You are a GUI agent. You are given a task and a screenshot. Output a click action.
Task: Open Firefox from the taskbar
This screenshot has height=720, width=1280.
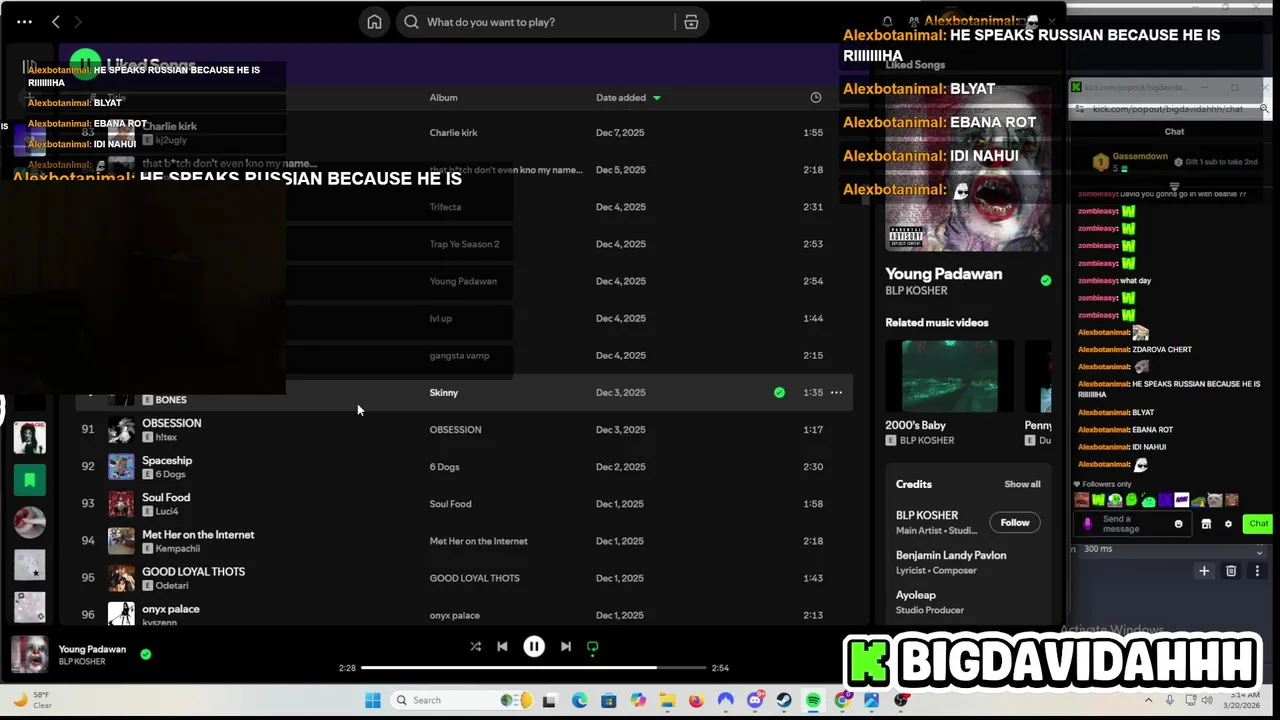(x=696, y=700)
